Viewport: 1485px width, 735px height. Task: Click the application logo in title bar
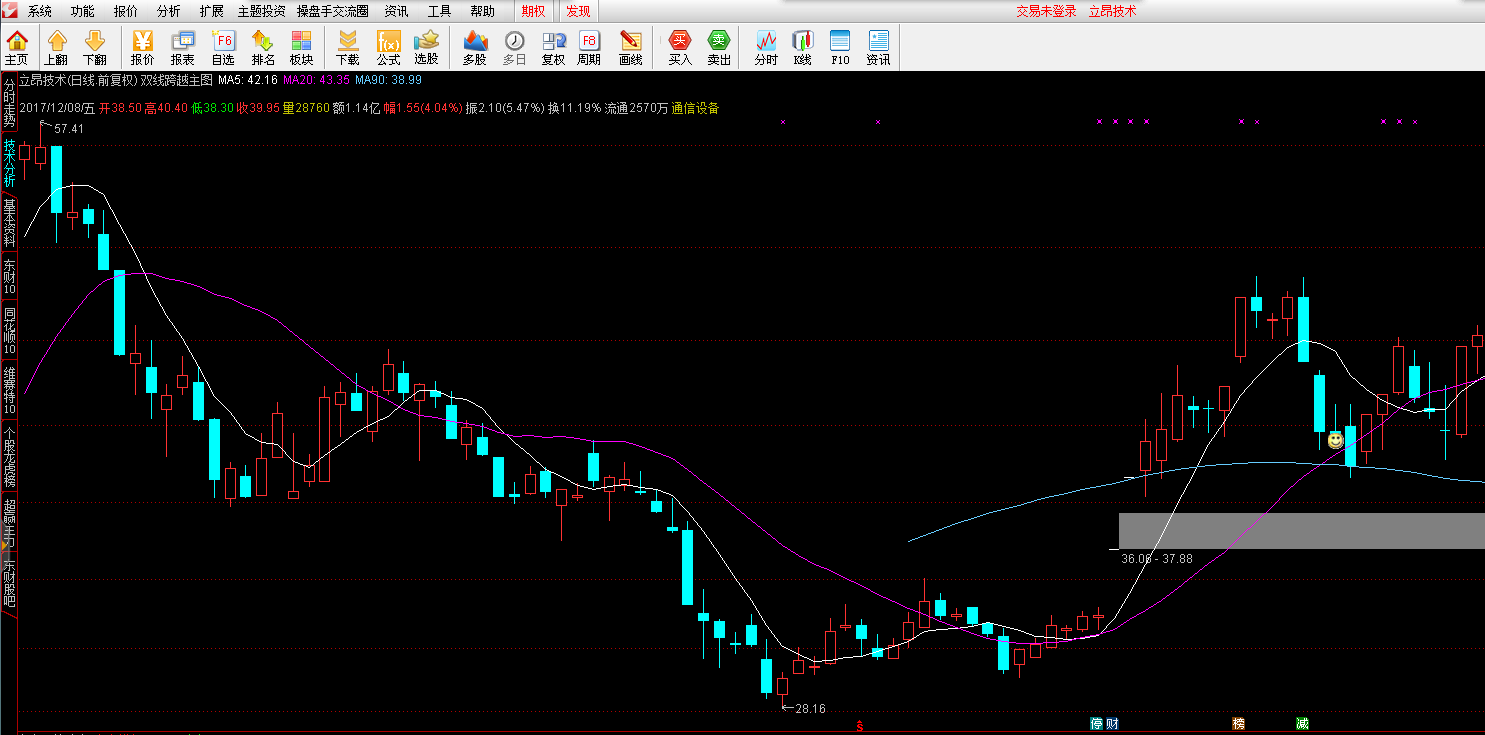[x=10, y=11]
